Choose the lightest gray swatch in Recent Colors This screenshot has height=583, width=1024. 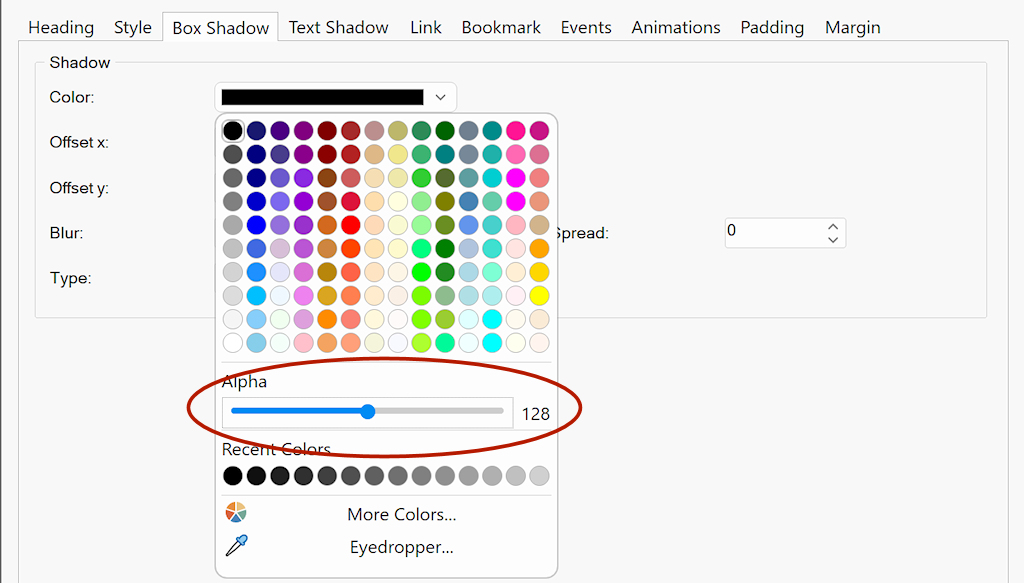pyautogui.click(x=540, y=476)
